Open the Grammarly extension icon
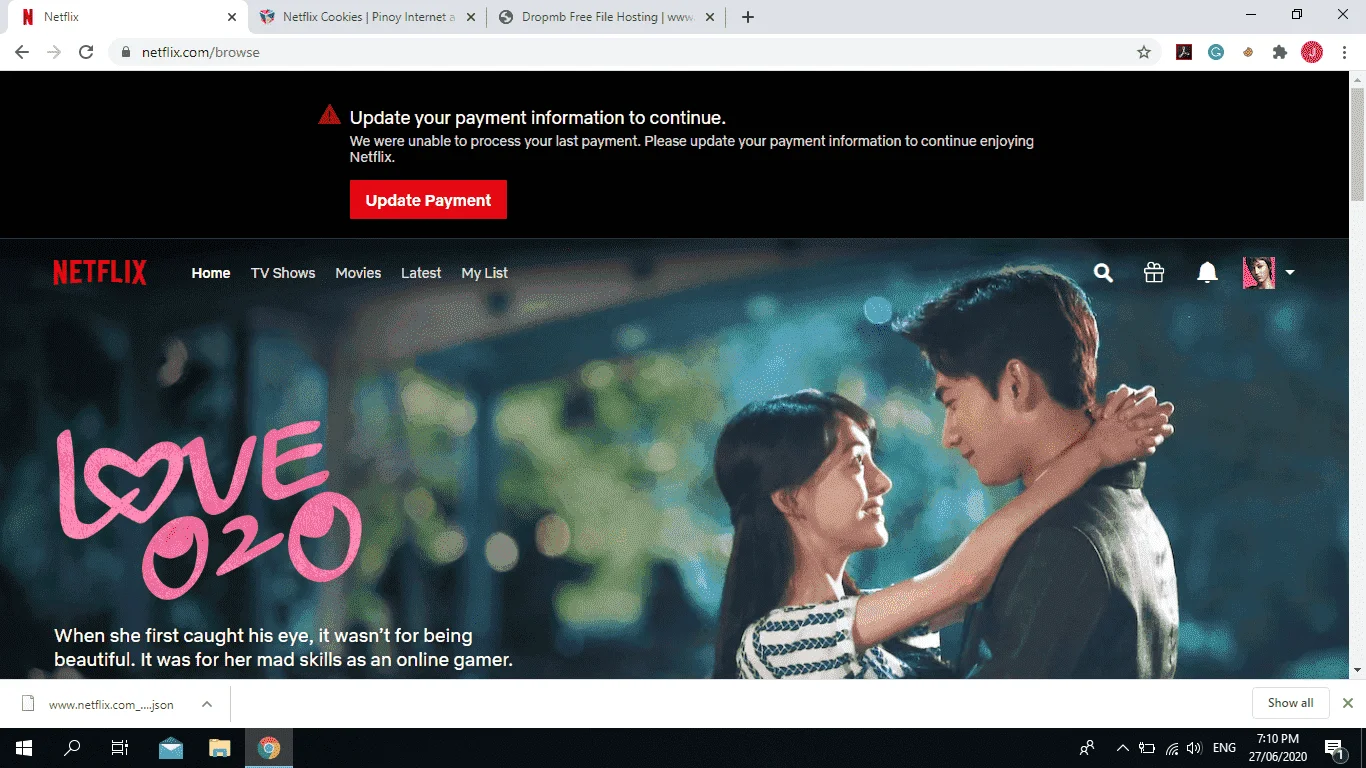 [1216, 52]
